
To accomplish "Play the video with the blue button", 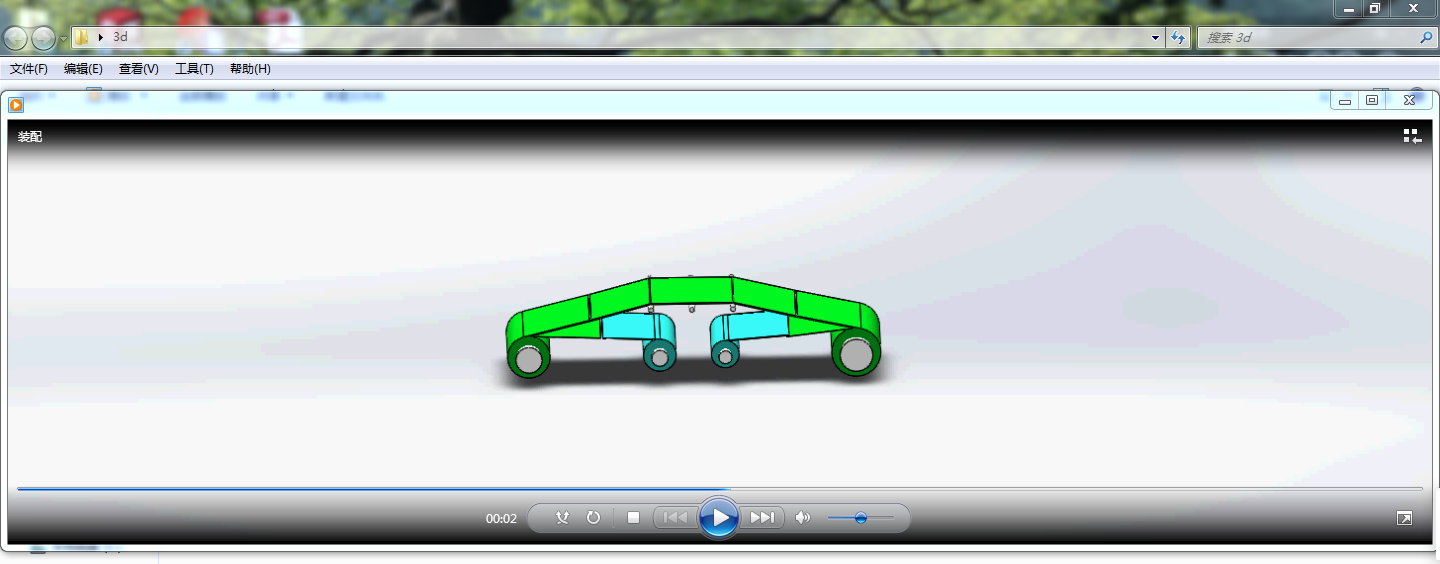I will 719,518.
